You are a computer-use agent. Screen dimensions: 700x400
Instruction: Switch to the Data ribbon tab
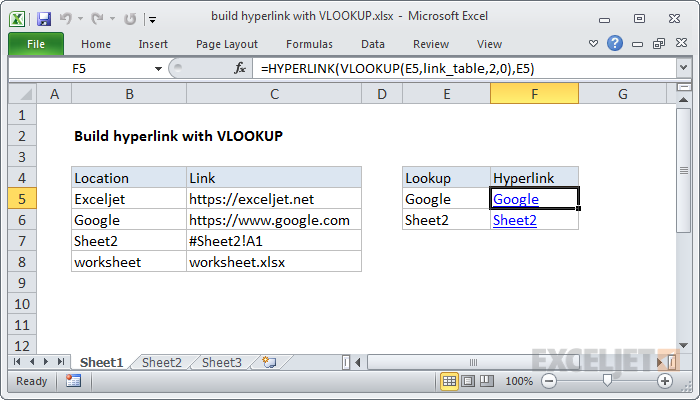tap(373, 44)
